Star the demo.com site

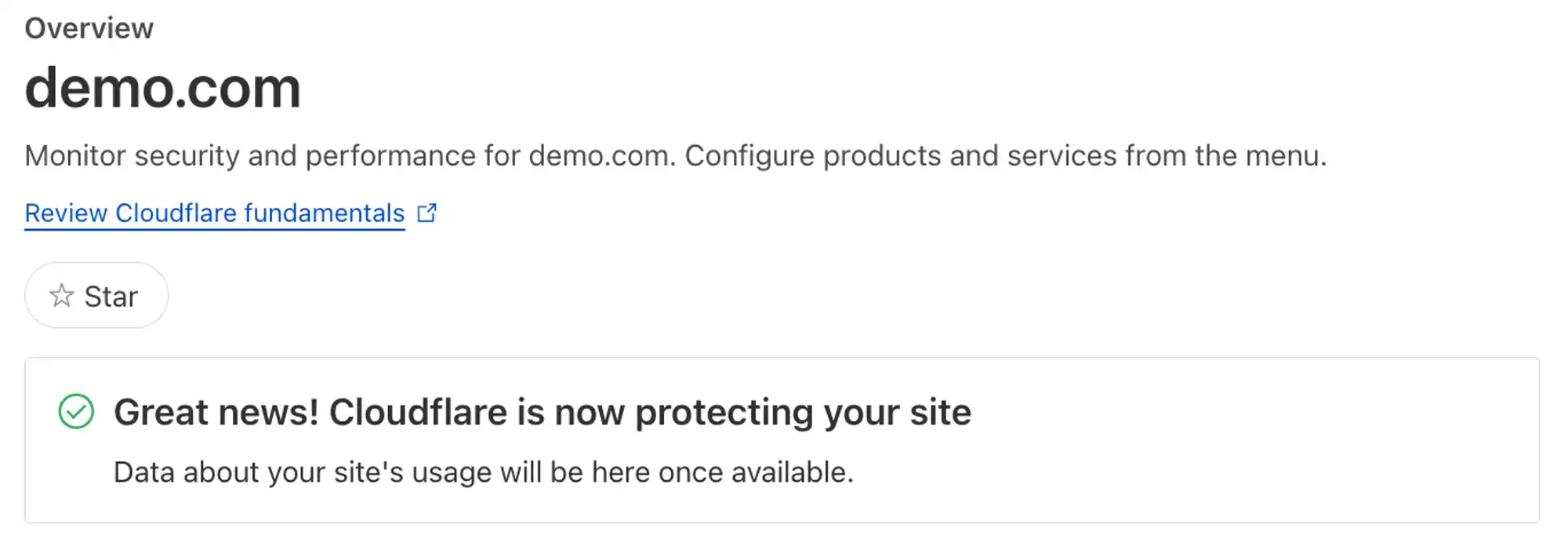click(96, 296)
